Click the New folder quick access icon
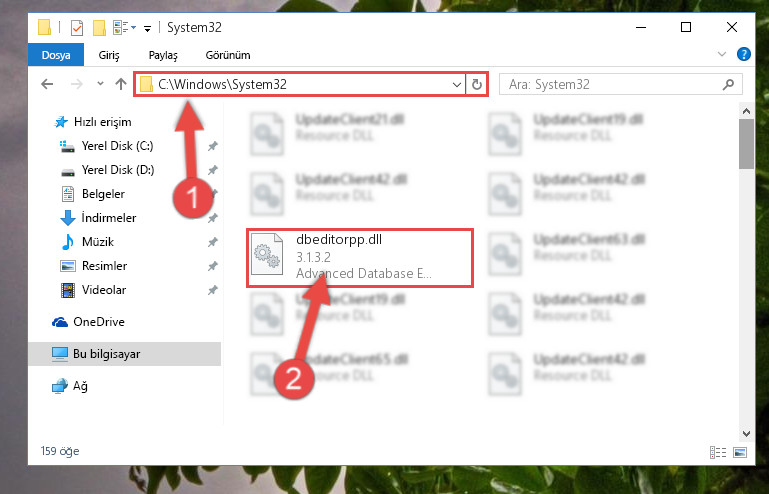The image size is (769, 494). (99, 27)
